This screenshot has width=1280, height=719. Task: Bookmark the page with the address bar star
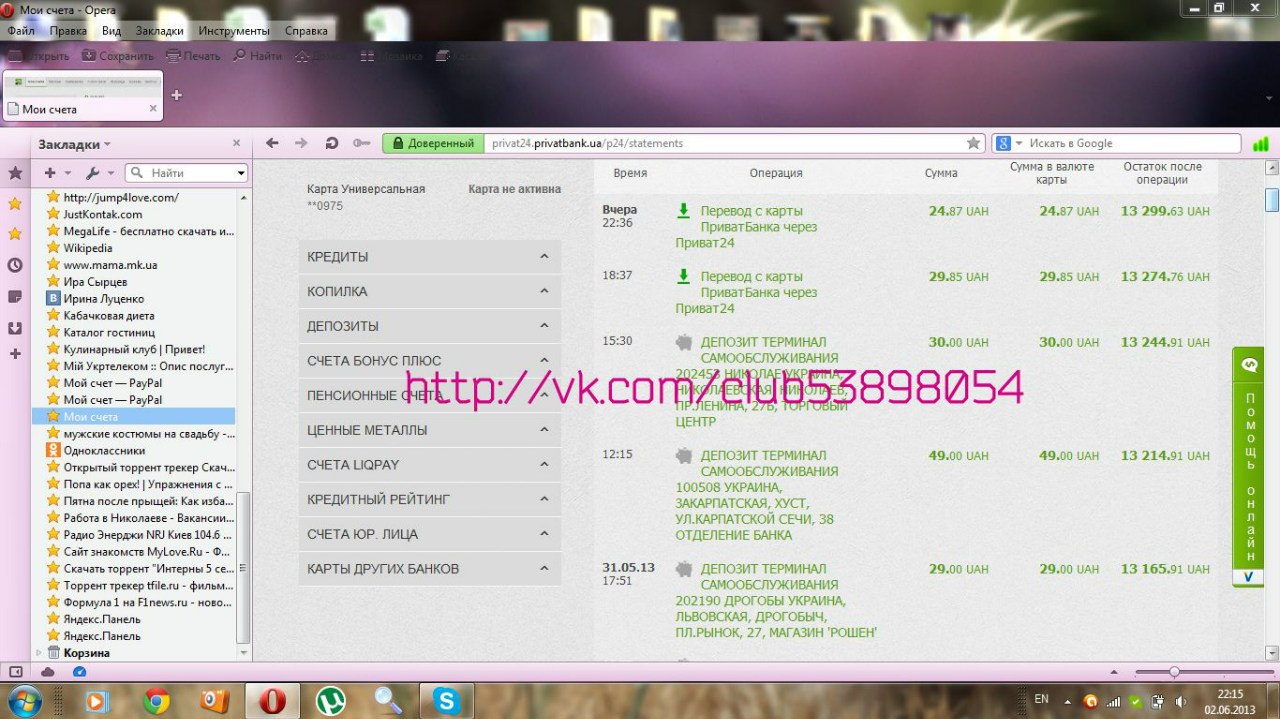click(973, 143)
